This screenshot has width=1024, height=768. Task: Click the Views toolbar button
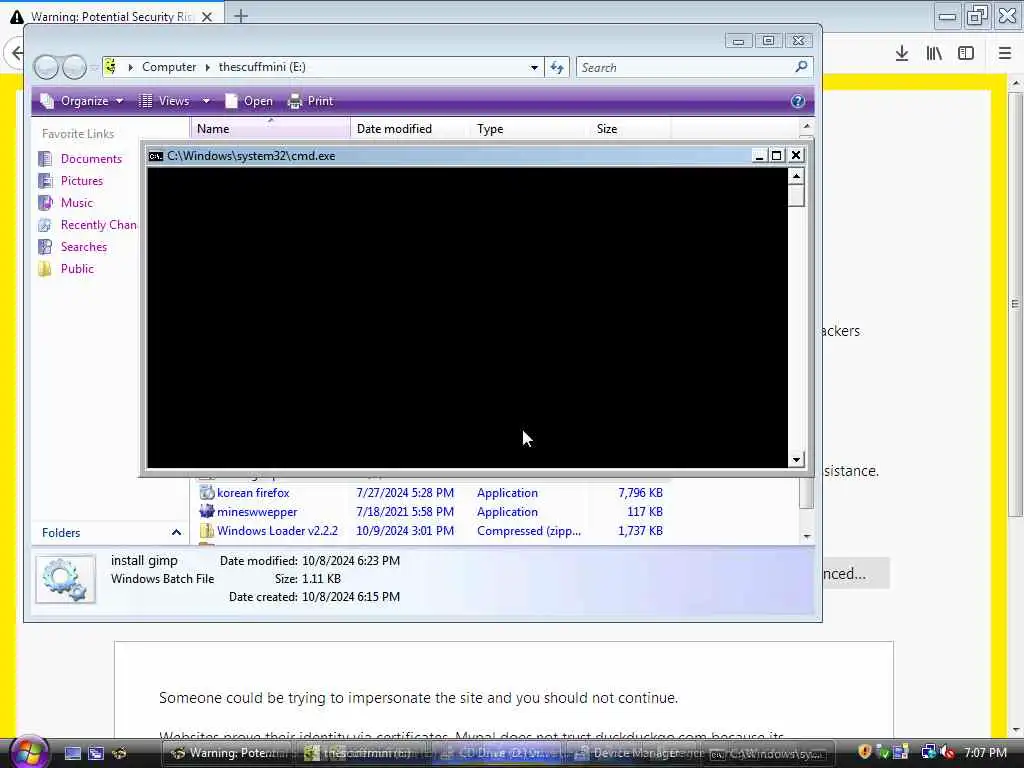tap(165, 101)
